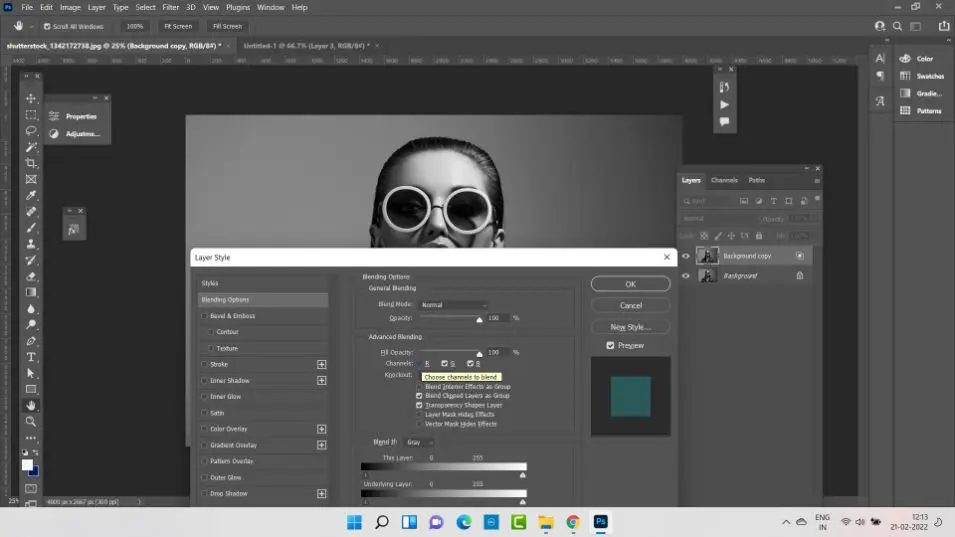Screen dimensions: 955x537
Task: Select the Type tool
Action: [x=31, y=356]
